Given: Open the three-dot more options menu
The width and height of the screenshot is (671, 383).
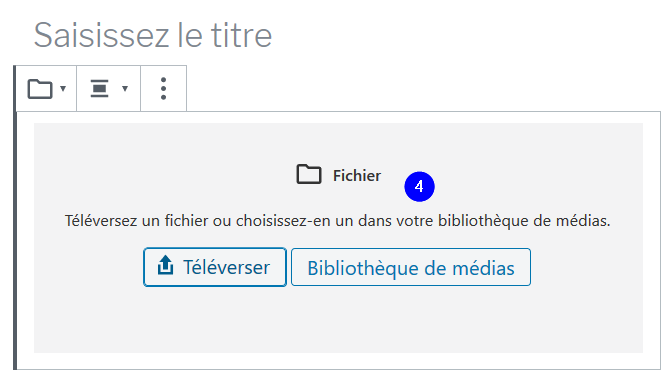Looking at the screenshot, I should pos(163,89).
